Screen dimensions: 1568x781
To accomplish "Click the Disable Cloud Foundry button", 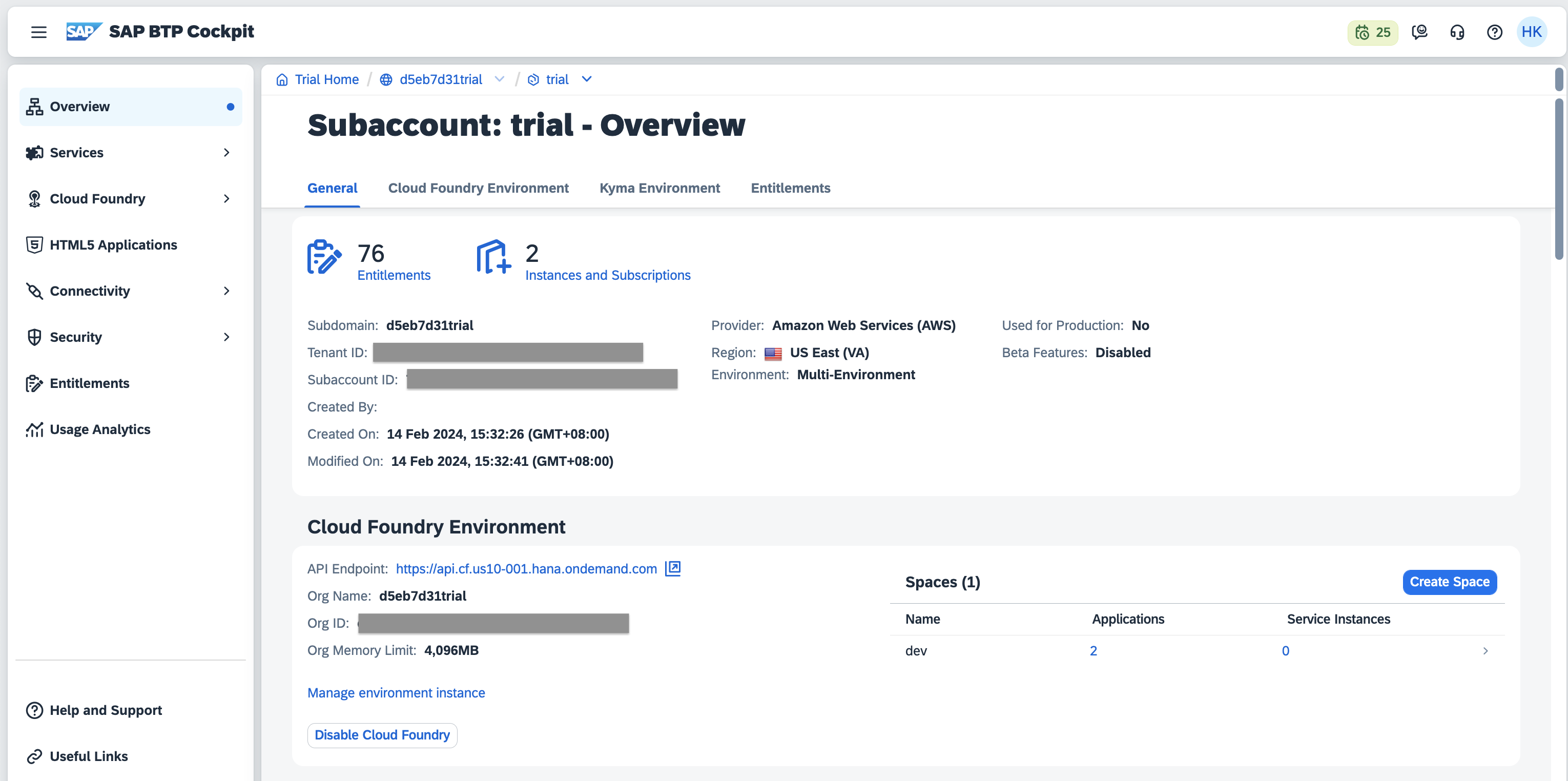I will (x=382, y=735).
